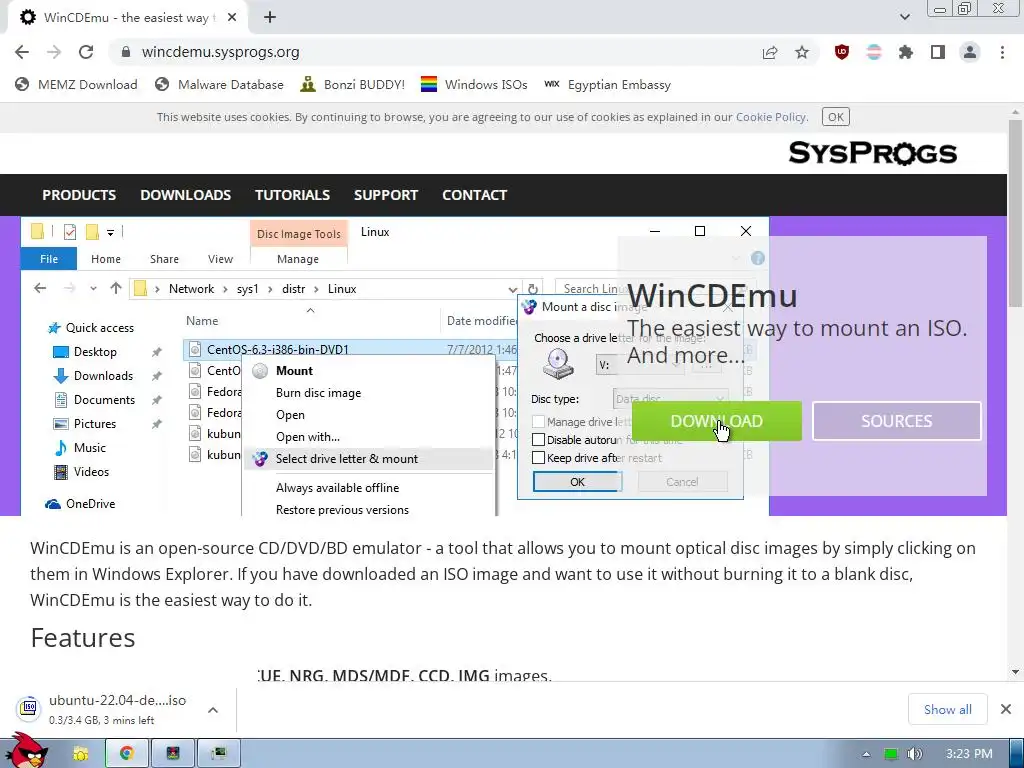
Task: Click the SOURCES button
Action: (897, 421)
